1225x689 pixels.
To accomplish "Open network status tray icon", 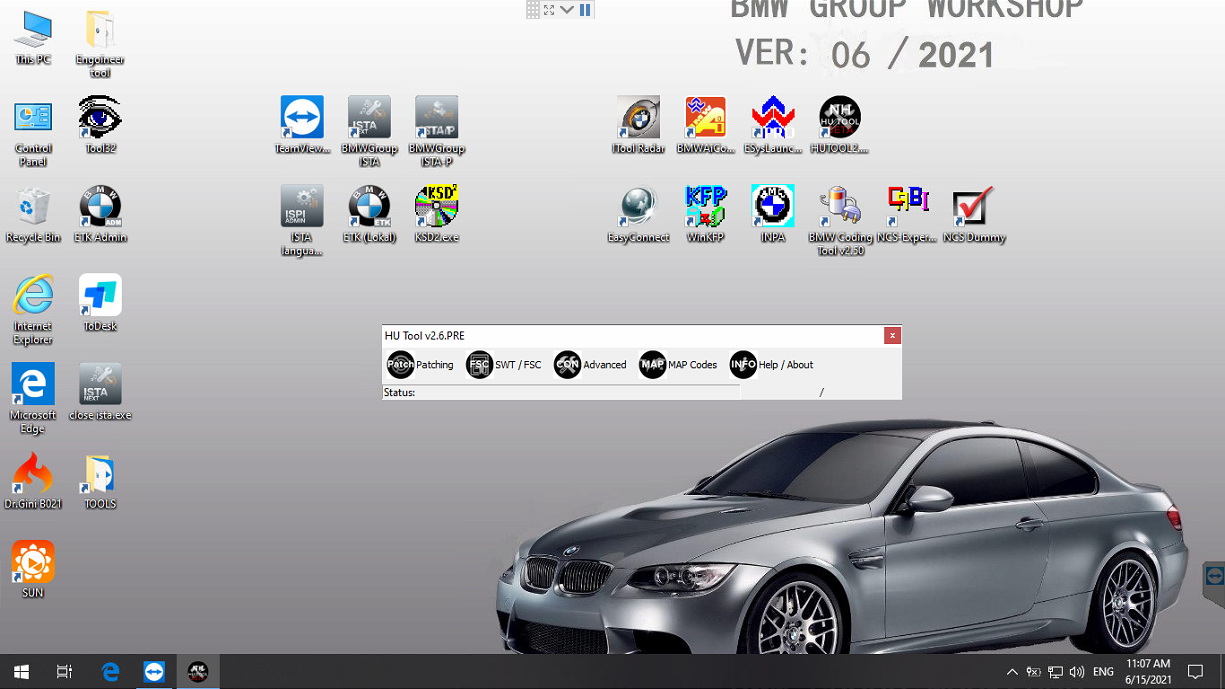I will [x=1055, y=672].
